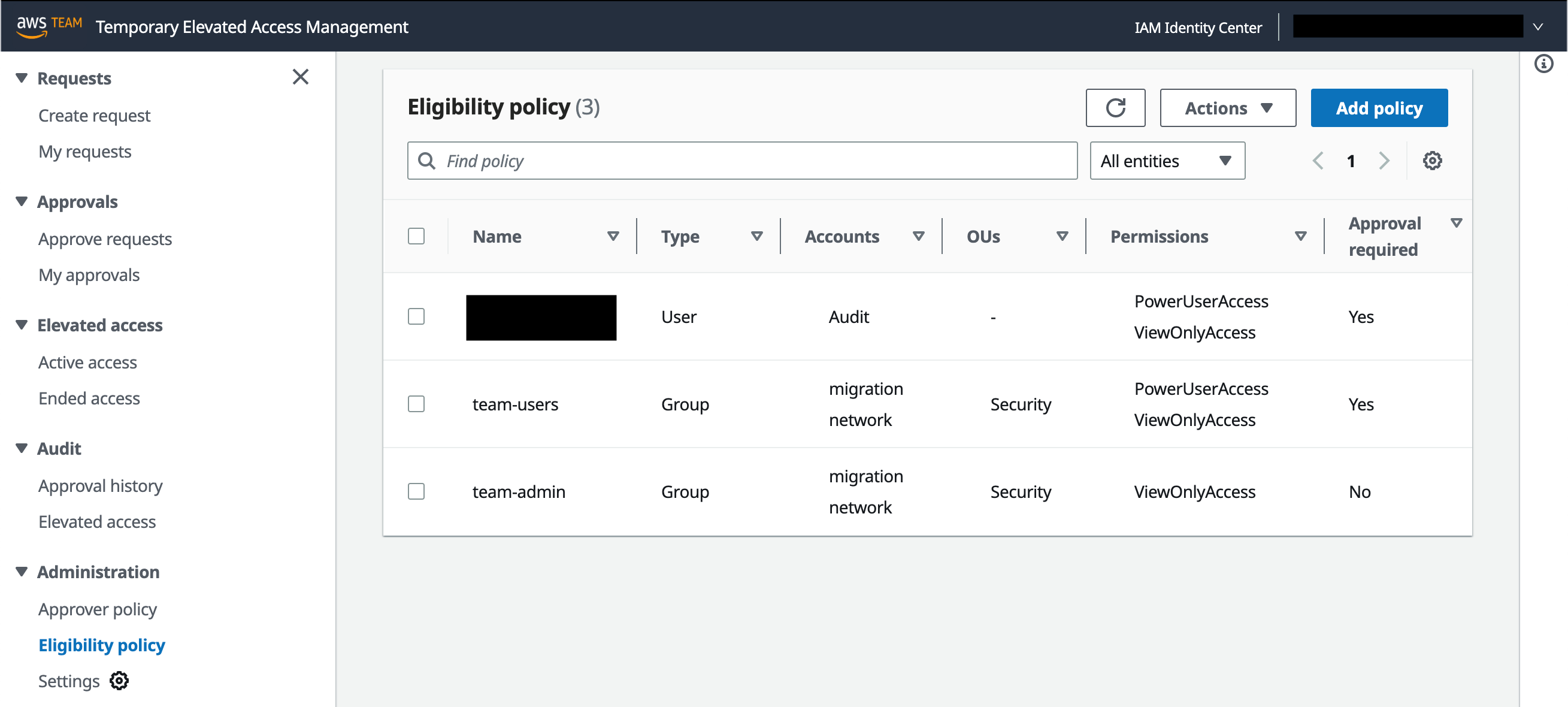Open Approval history in the Audit section
Image resolution: width=1568 pixels, height=707 pixels.
[x=100, y=485]
